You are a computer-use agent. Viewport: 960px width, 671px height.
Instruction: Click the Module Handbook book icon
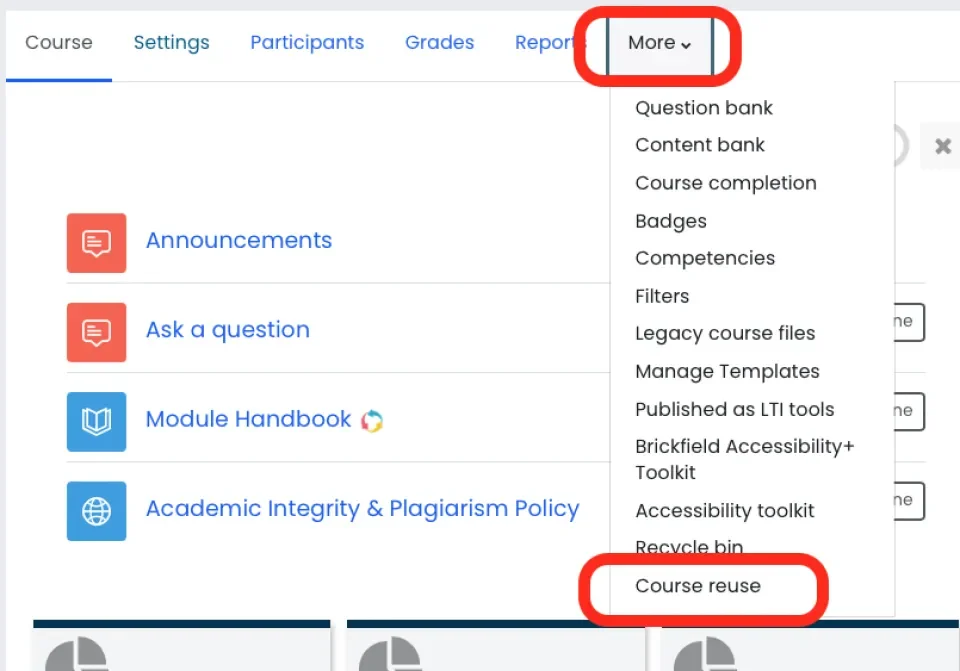tap(97, 422)
